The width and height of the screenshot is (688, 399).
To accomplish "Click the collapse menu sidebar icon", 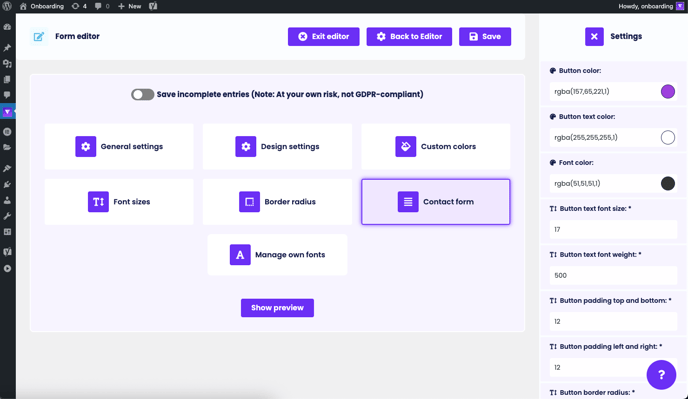I will (x=7, y=268).
